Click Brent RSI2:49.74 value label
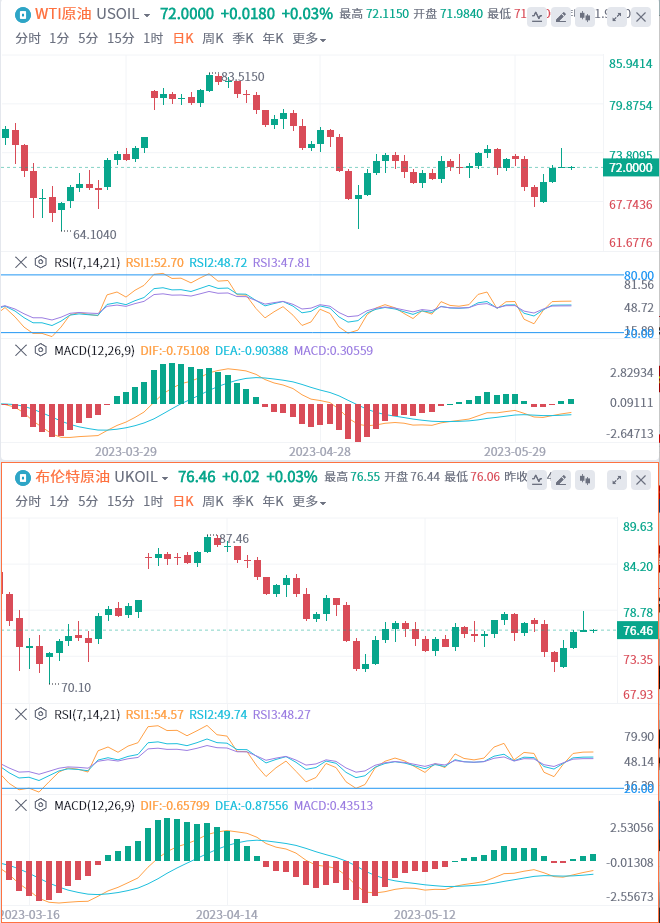660x923 pixels. pos(218,715)
